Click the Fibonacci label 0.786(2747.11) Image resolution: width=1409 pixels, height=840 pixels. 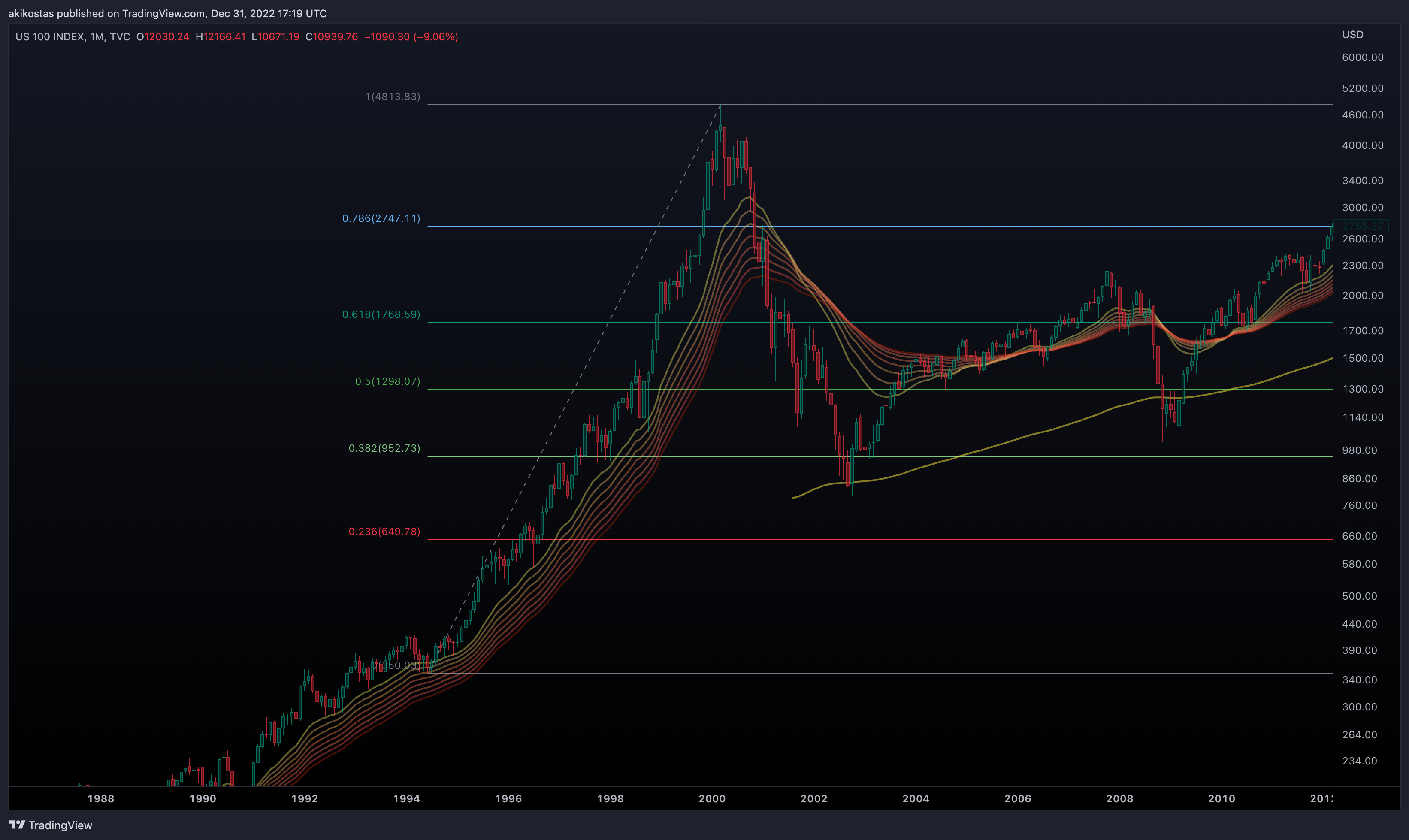point(381,218)
